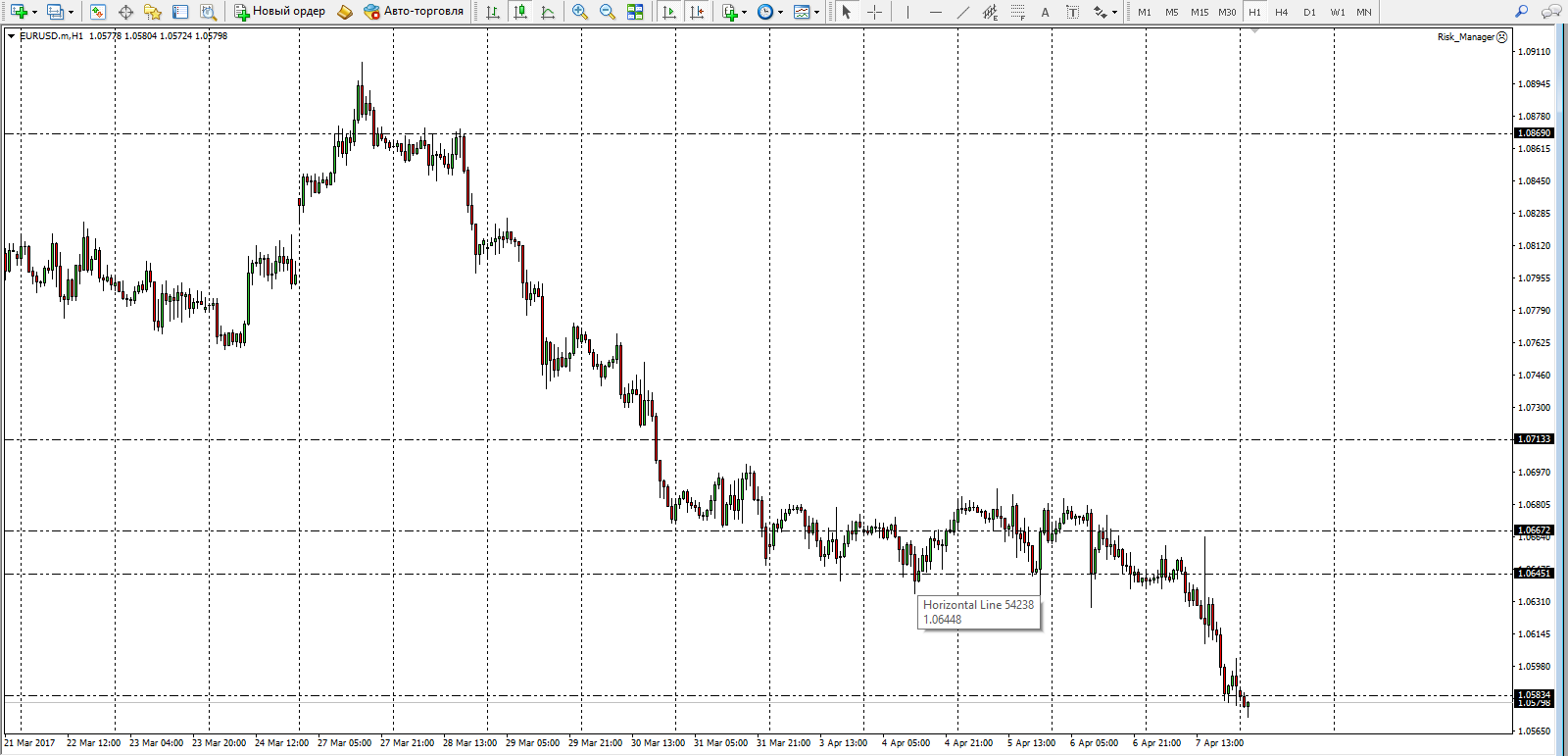This screenshot has width=1568, height=756.
Task: Open the Templates icon
Action: (x=802, y=12)
